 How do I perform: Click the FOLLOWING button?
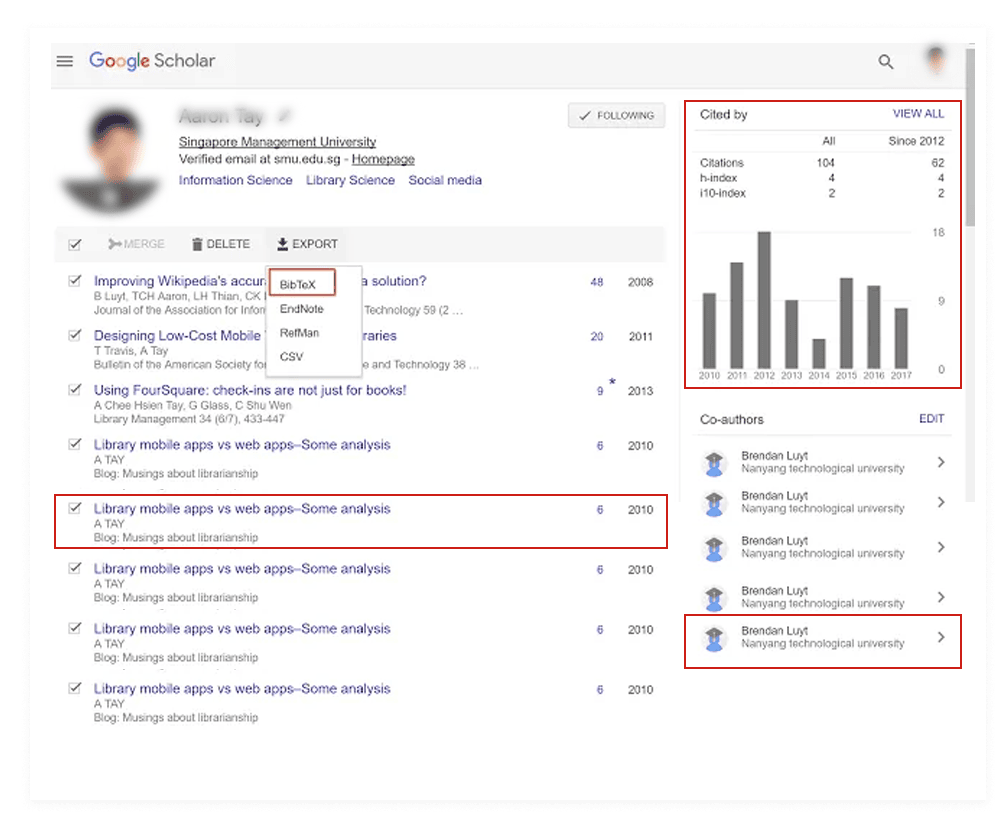click(617, 116)
